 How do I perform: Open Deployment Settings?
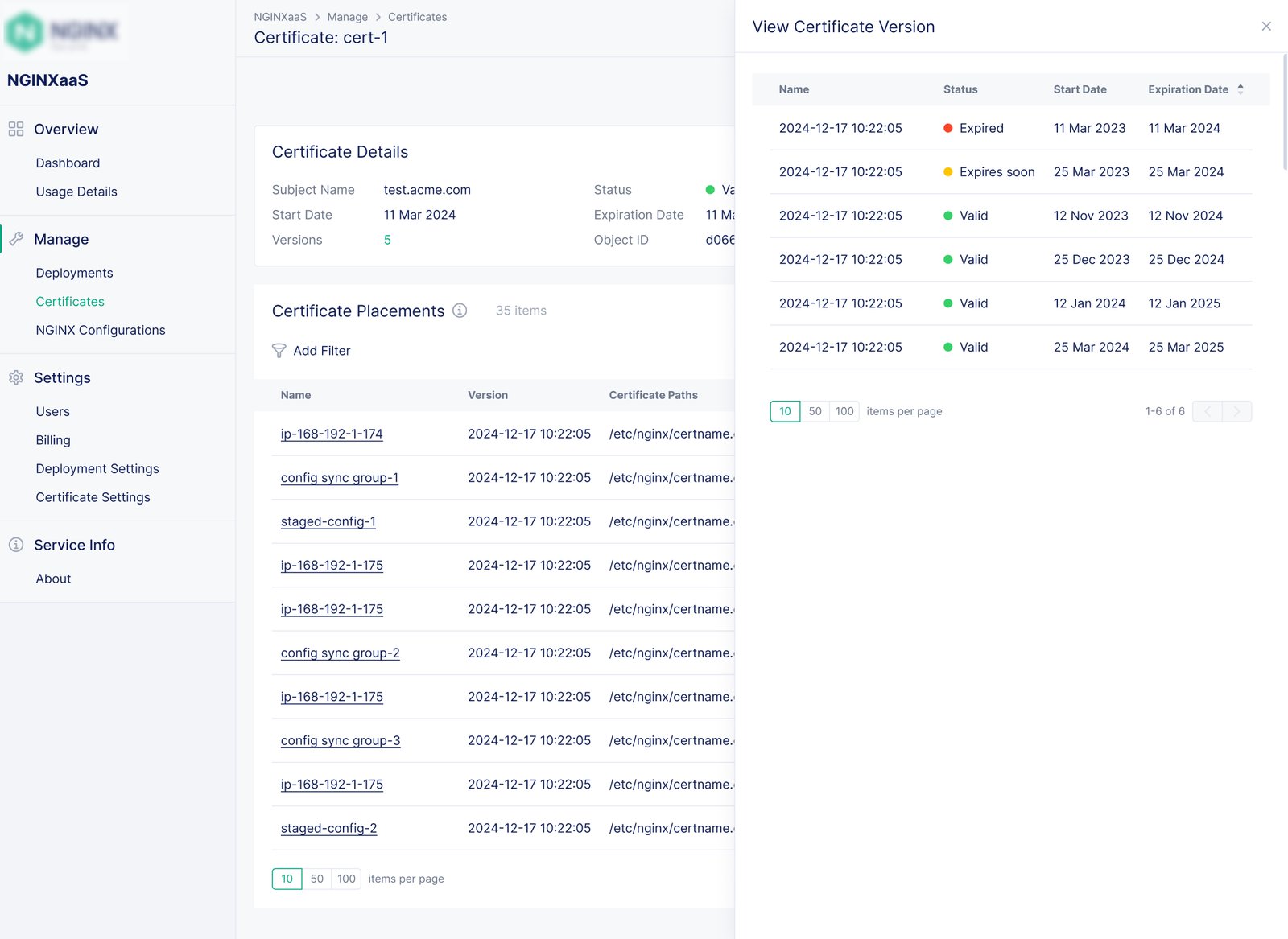97,468
